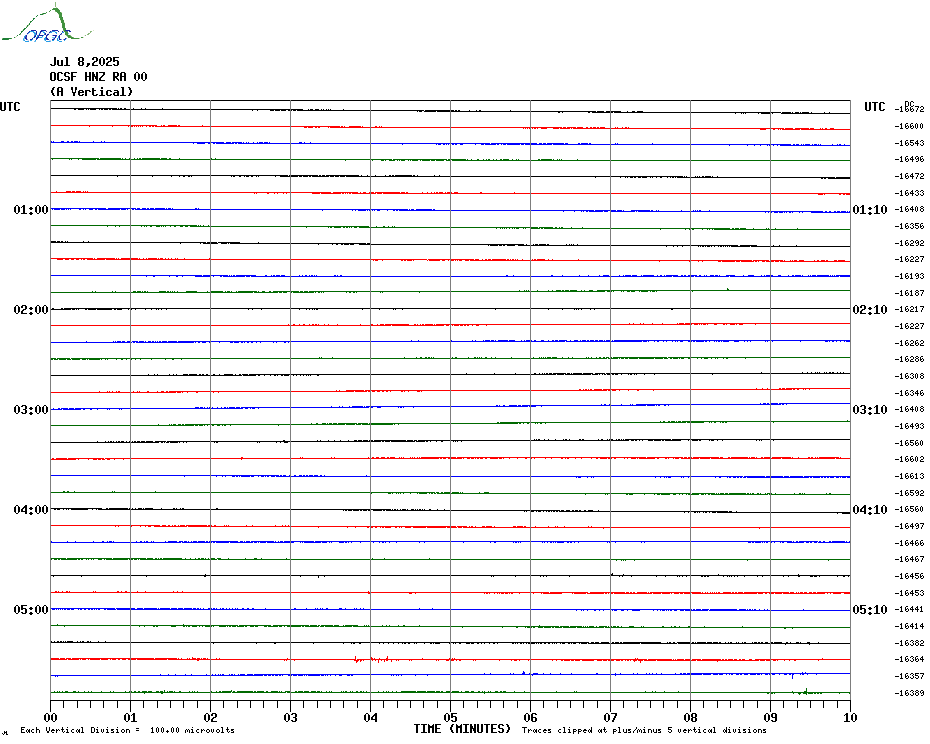The height and width of the screenshot is (744, 930).
Task: Click the DC offset value -16364
Action: point(909,660)
